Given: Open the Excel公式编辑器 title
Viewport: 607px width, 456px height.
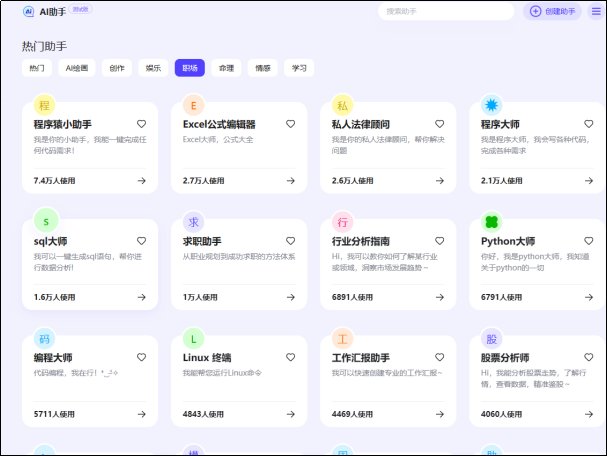Looking at the screenshot, I should pos(219,124).
